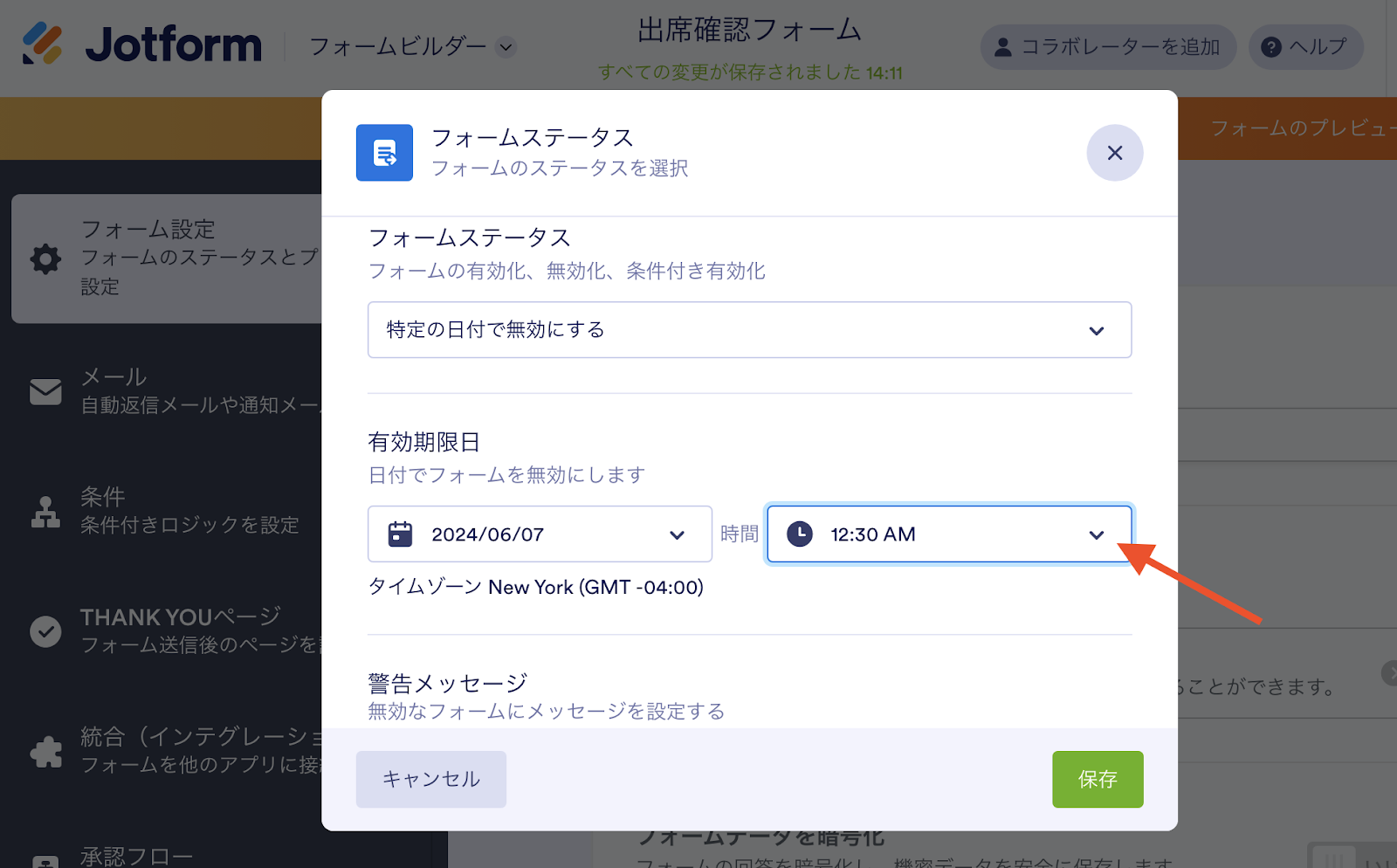Click the Form Status document icon
This screenshot has width=1397, height=868.
click(384, 153)
